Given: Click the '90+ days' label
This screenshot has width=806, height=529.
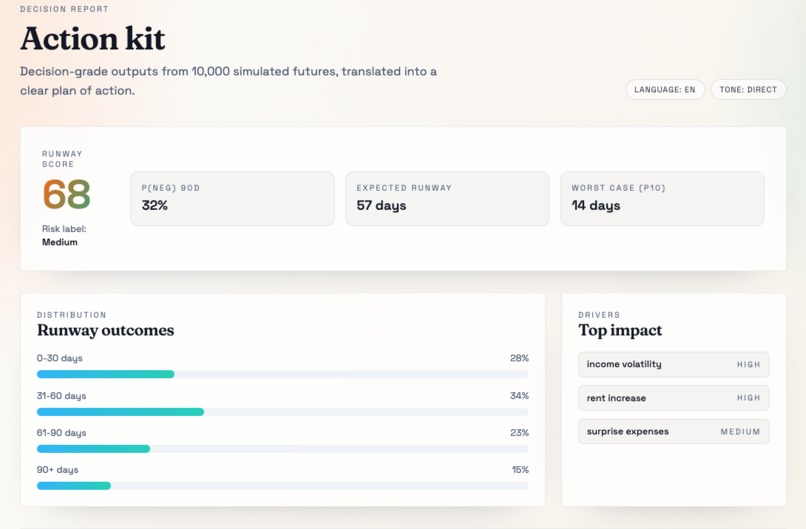Looking at the screenshot, I should pyautogui.click(x=58, y=470).
